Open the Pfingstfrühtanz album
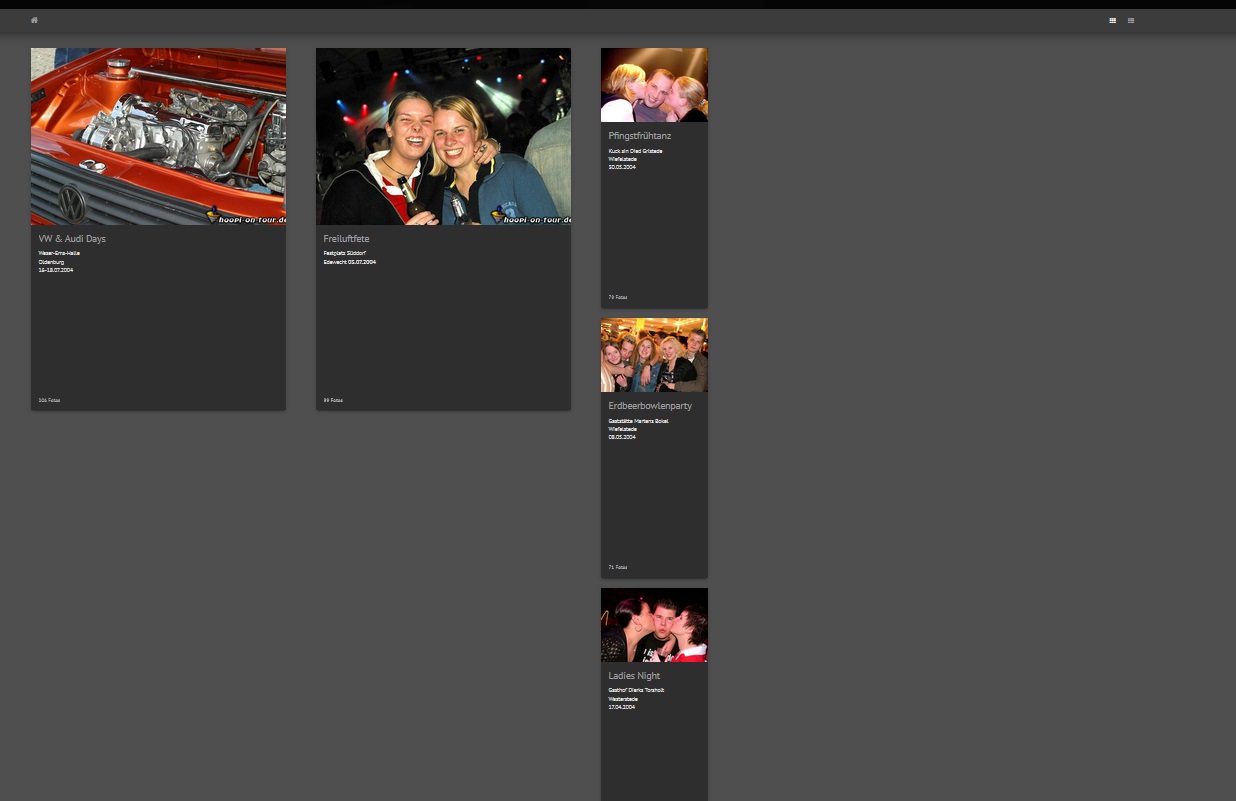 640,136
